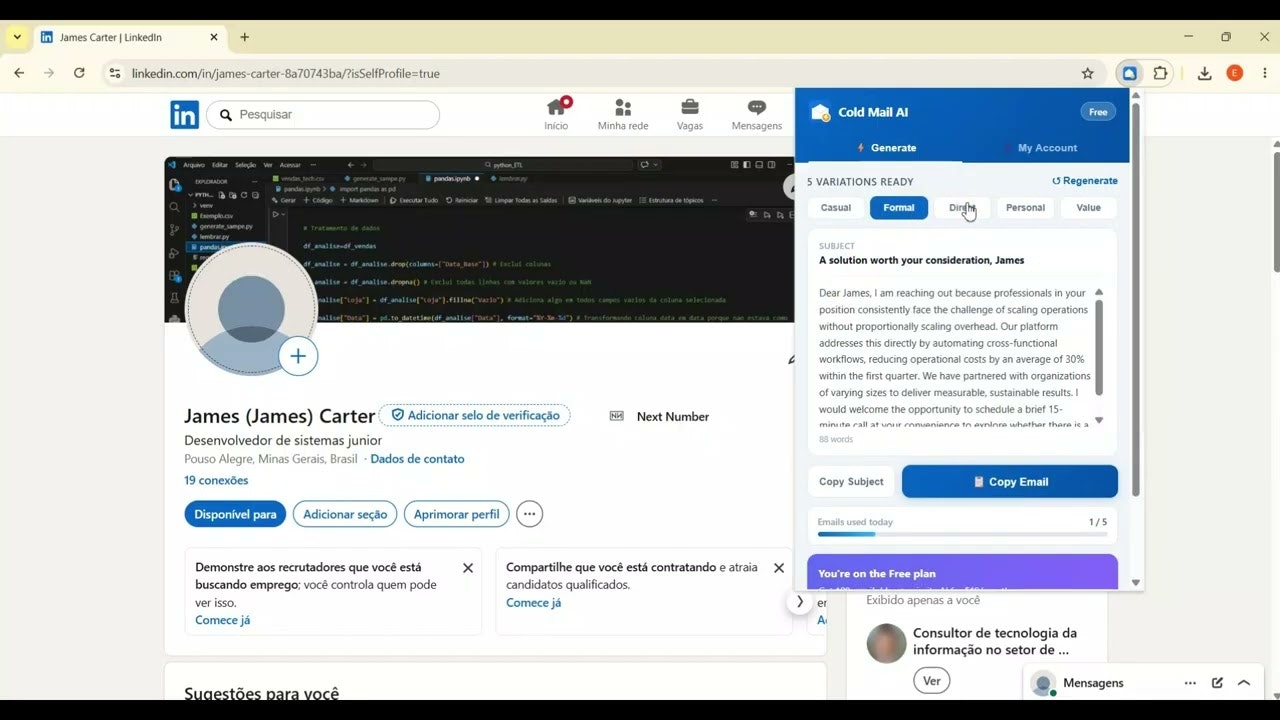This screenshot has width=1280, height=720.
Task: Click 'Adicionar selo de verificação' button
Action: (x=474, y=415)
